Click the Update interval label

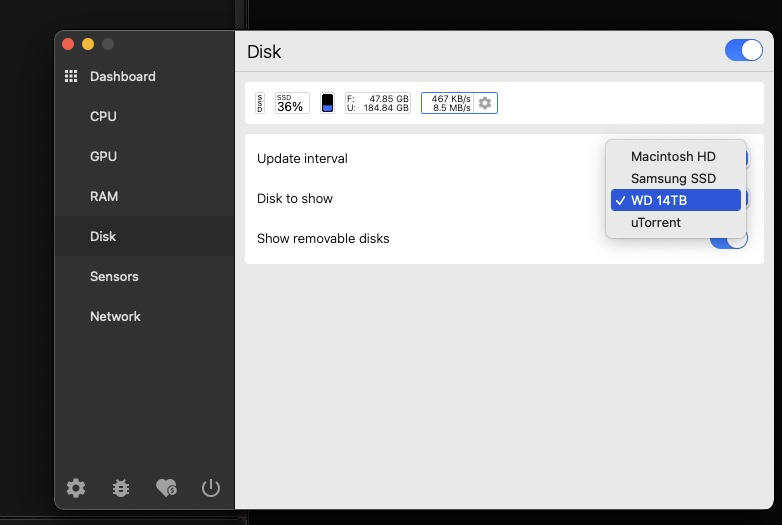302,159
